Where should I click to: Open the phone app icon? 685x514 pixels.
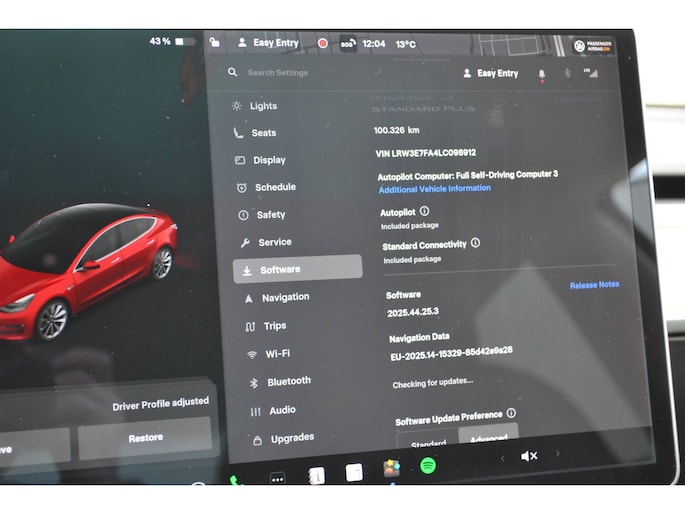pyautogui.click(x=236, y=480)
